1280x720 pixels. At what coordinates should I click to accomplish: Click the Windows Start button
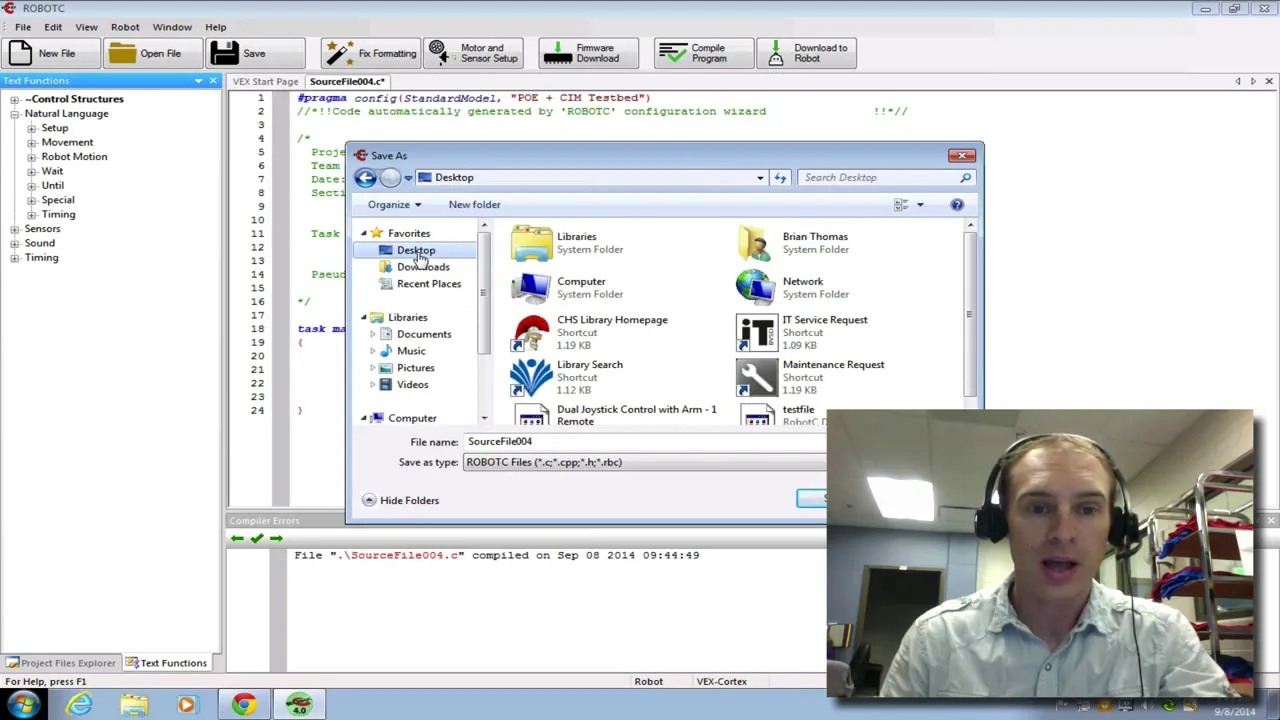(23, 705)
